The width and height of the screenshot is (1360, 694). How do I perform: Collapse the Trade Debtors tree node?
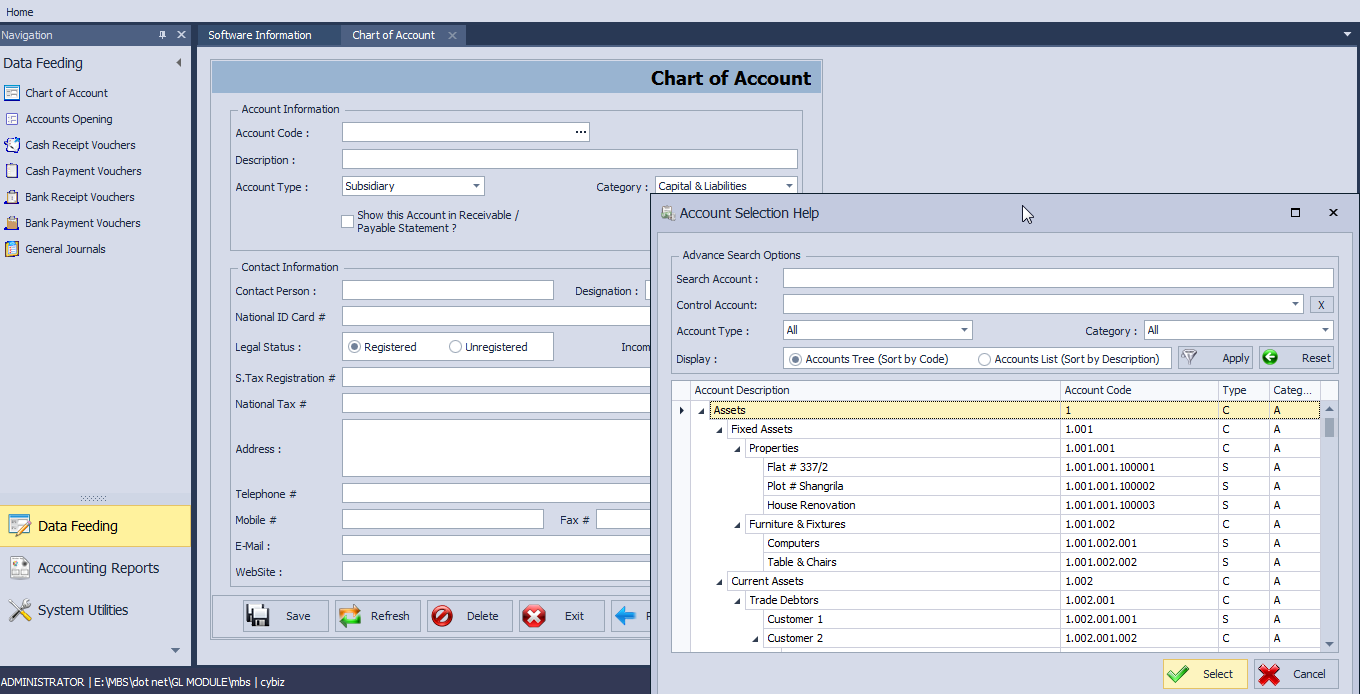tap(737, 601)
